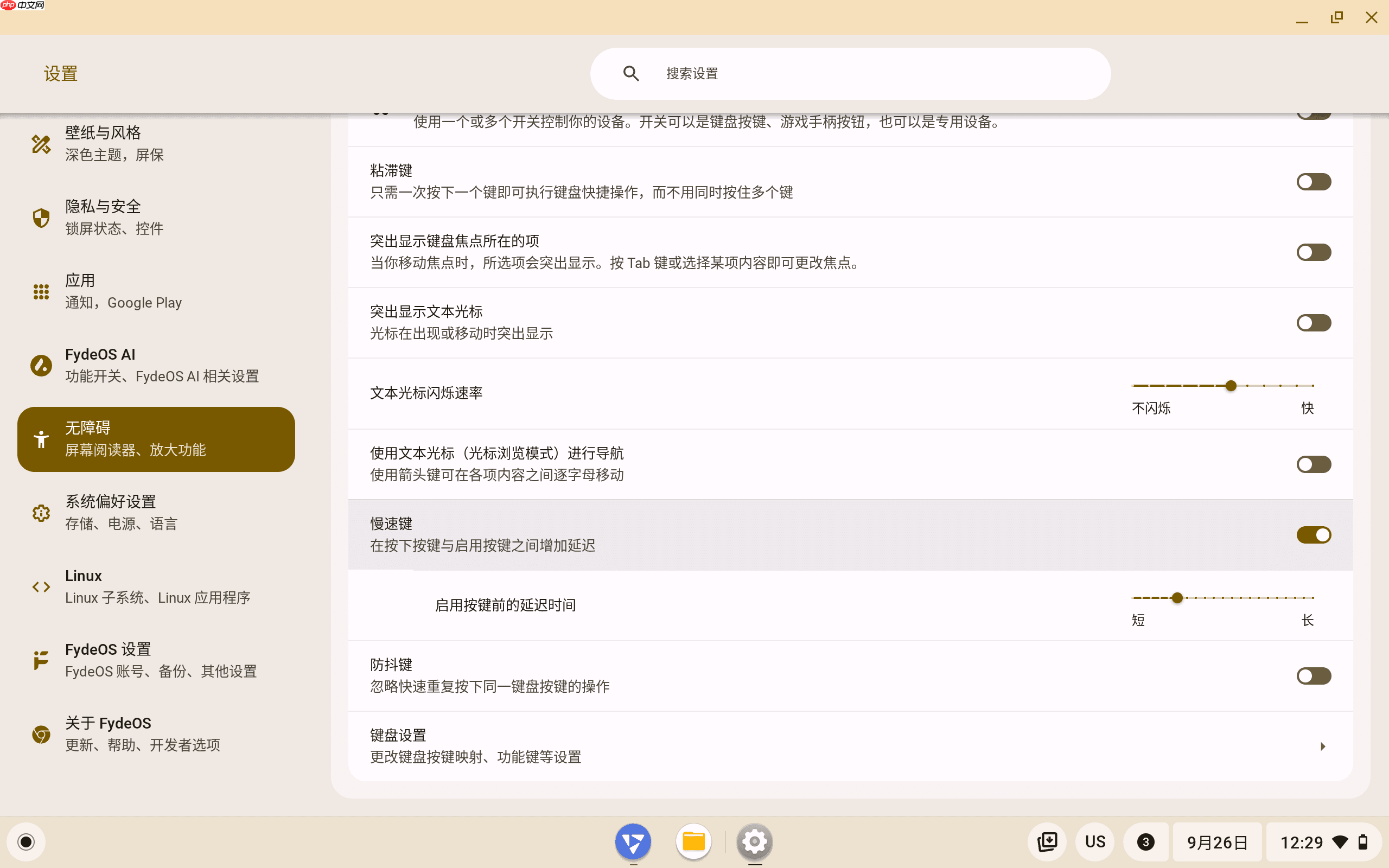Open the 关于 FydeOS browser-style icon

(x=41, y=734)
